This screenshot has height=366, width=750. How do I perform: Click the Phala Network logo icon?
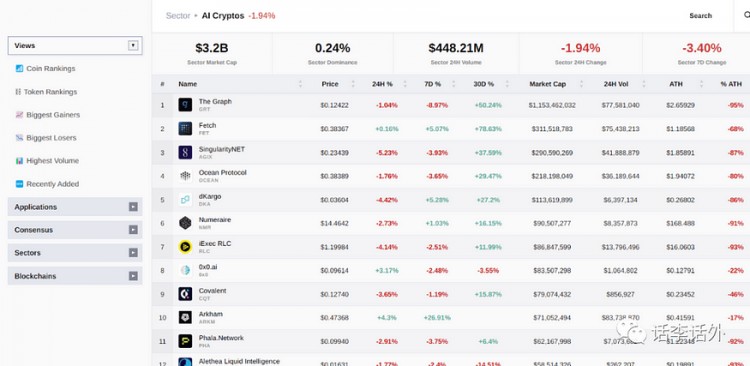coord(185,341)
